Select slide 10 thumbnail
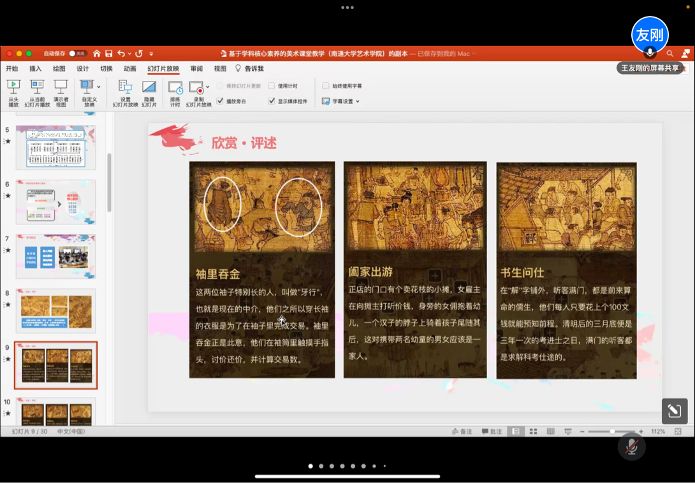Viewport: 695px width, 483px height. [x=56, y=411]
